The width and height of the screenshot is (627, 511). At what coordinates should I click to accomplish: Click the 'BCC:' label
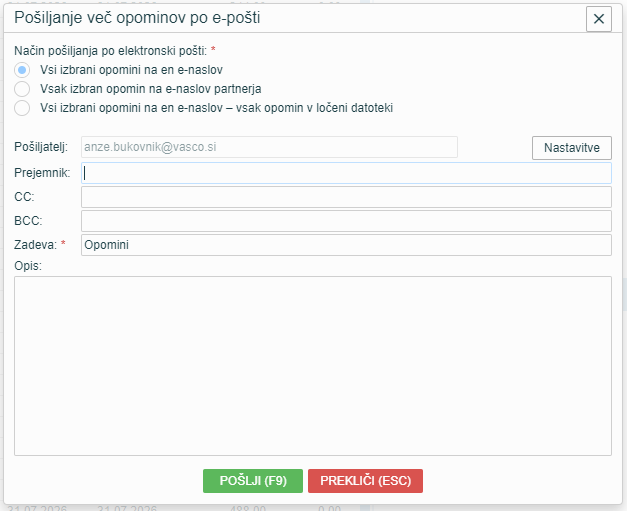[28, 221]
